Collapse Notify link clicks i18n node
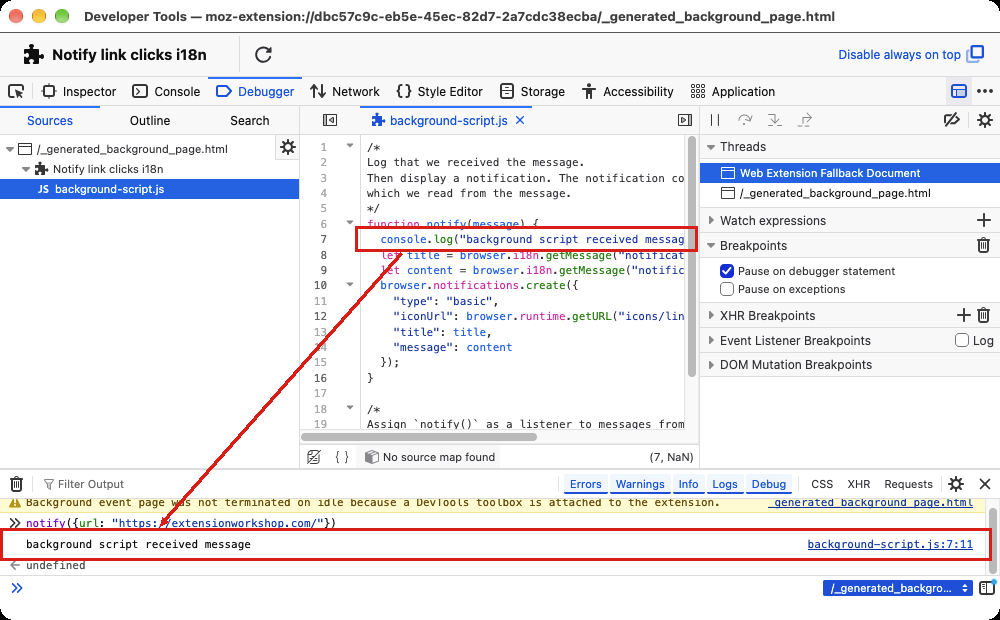Viewport: 1000px width, 620px height. [26, 169]
